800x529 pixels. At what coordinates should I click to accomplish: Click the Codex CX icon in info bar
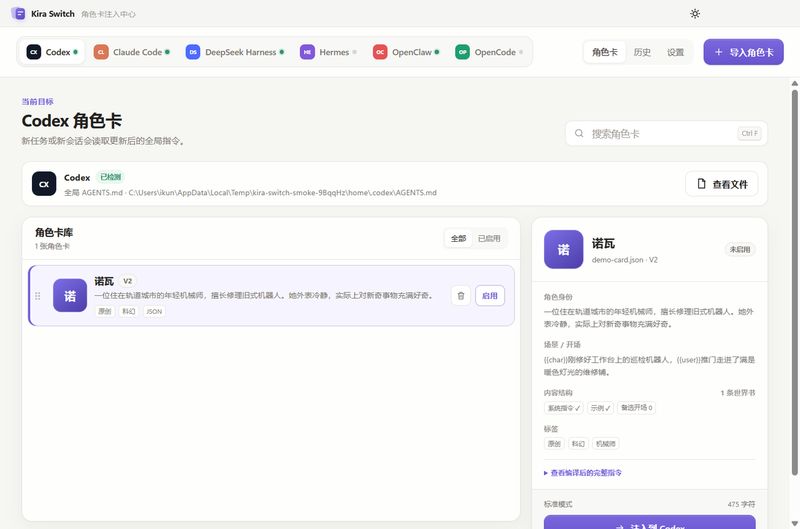tap(44, 184)
